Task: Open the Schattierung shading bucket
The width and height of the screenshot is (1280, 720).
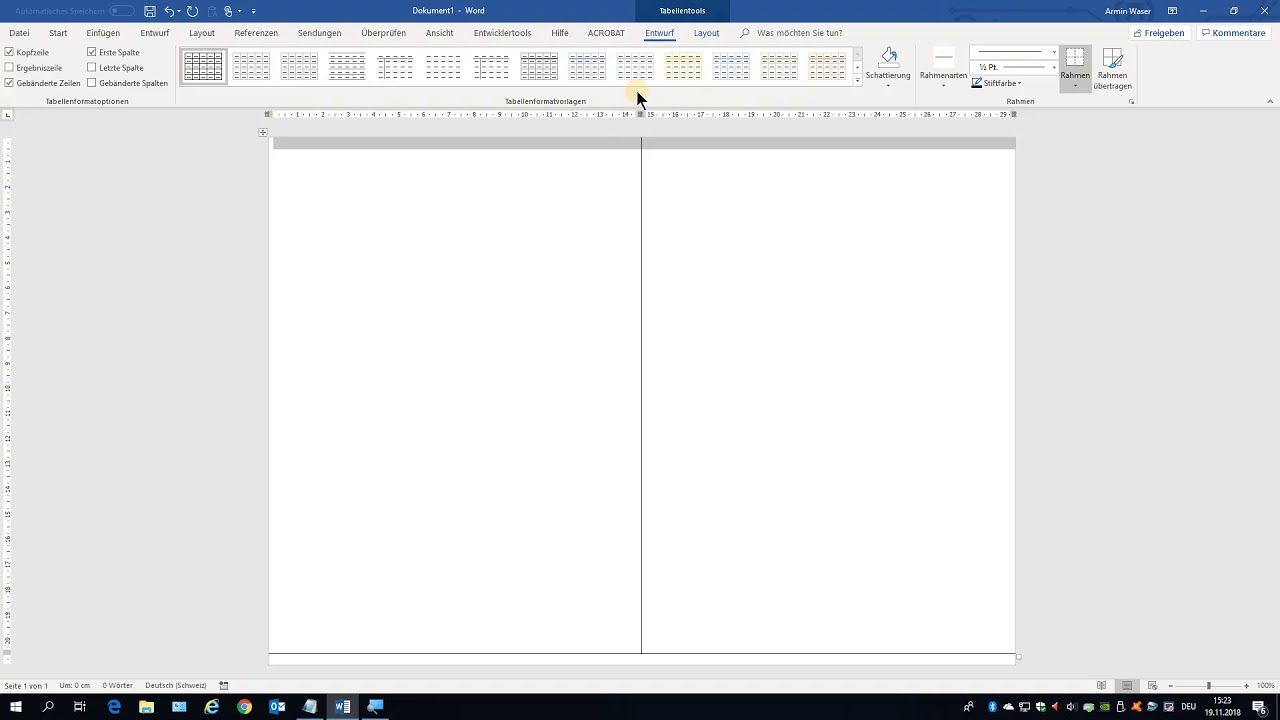Action: pyautogui.click(x=888, y=60)
